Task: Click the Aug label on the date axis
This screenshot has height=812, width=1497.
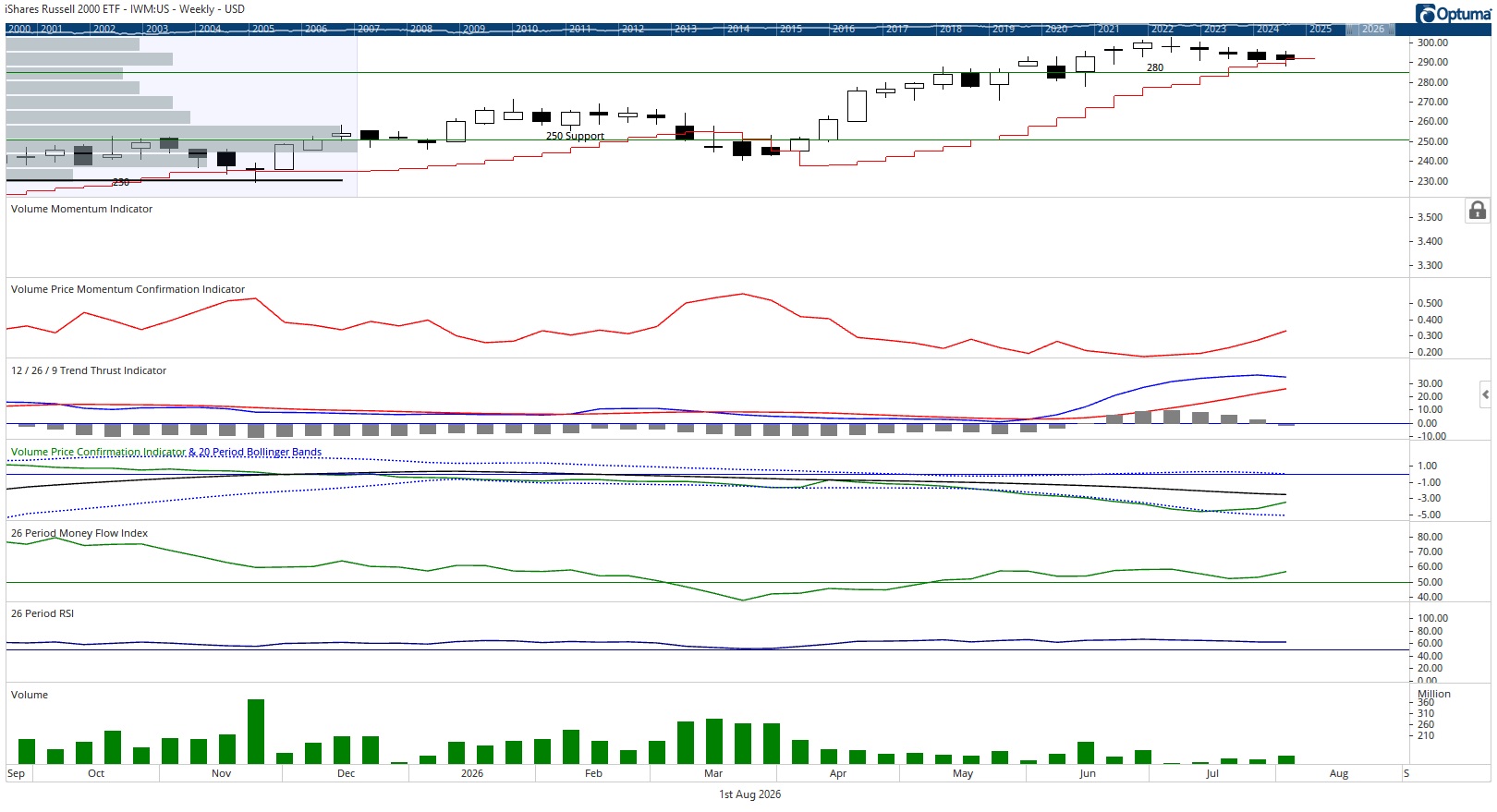Action: (x=1339, y=773)
